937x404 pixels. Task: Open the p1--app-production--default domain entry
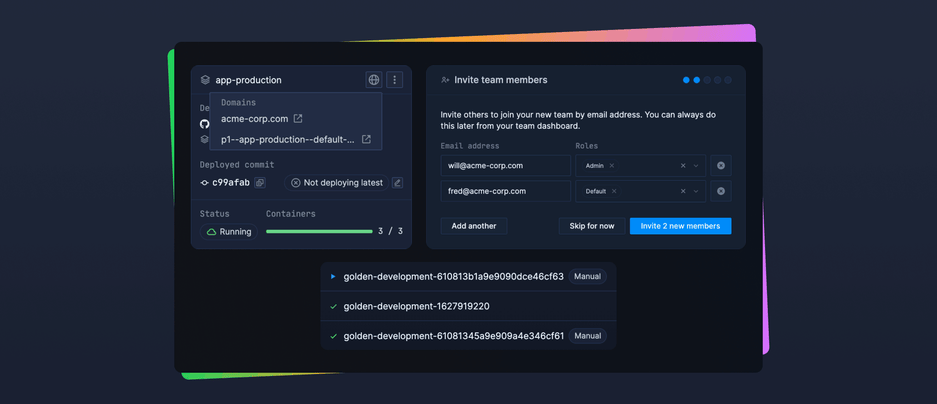tap(296, 139)
